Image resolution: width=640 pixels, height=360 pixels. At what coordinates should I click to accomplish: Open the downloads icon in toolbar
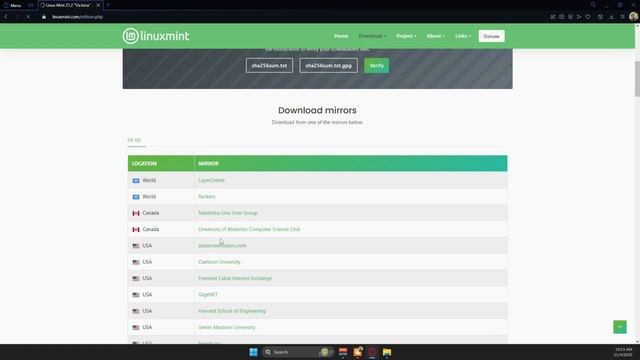pos(611,17)
